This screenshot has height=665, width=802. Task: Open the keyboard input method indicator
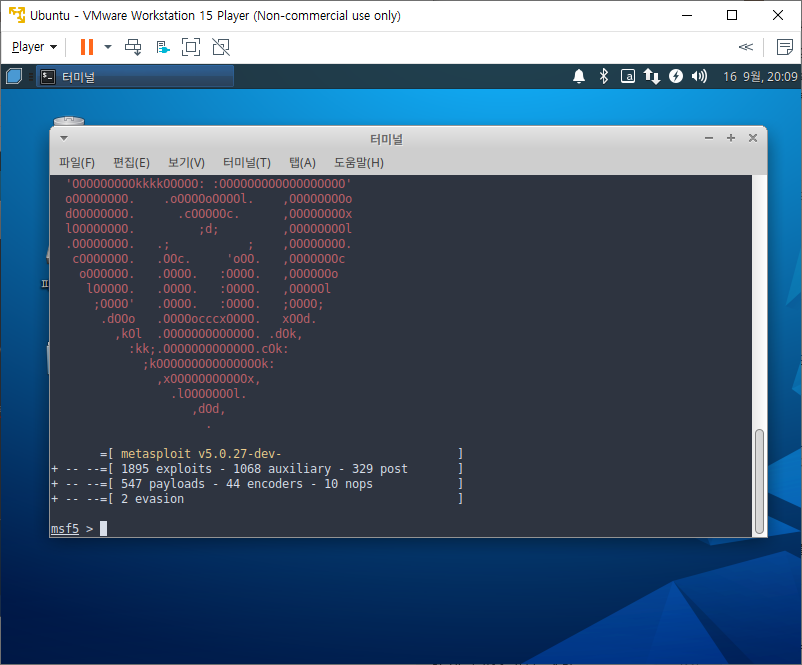628,76
